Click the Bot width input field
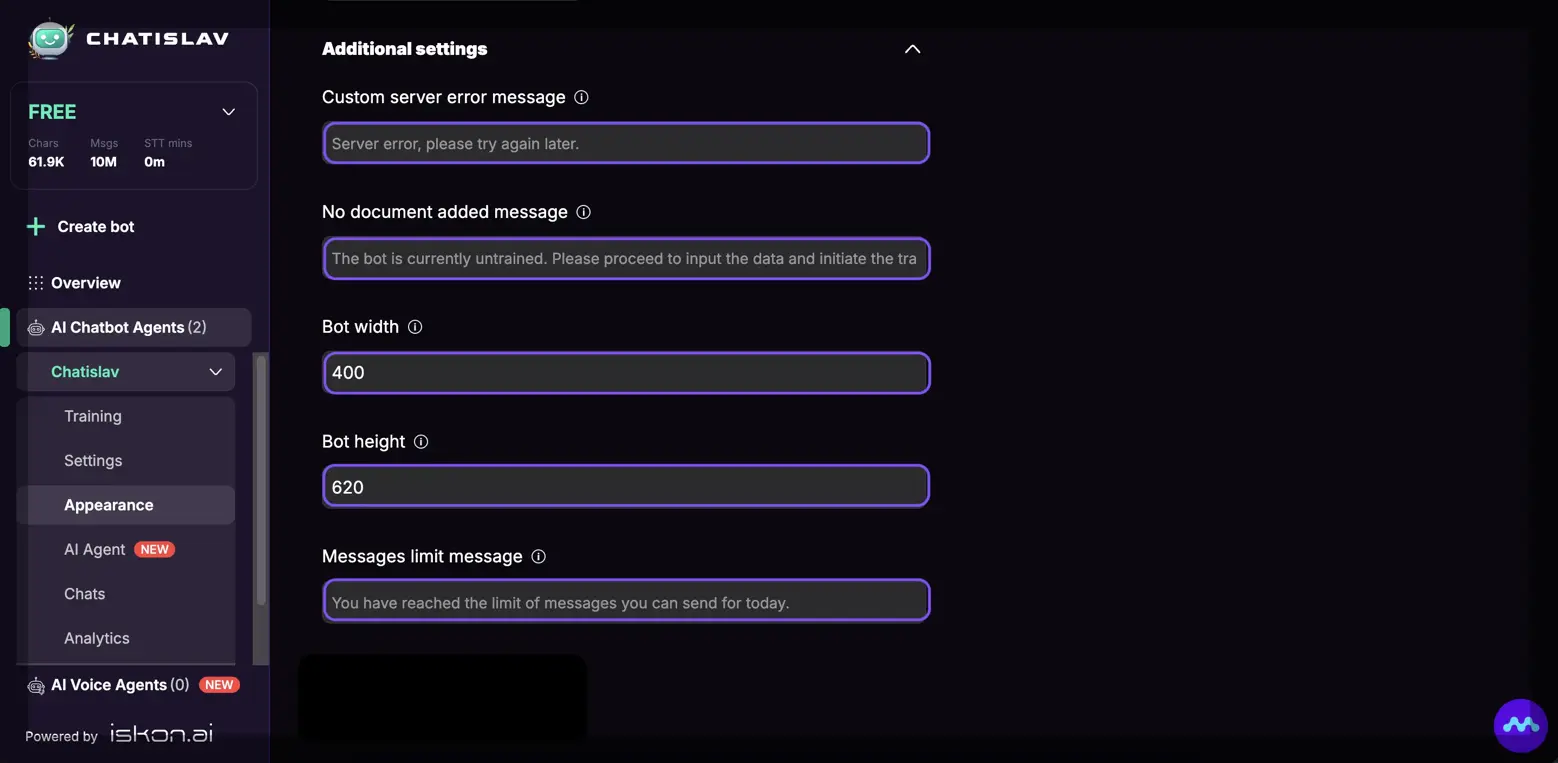 click(x=626, y=373)
